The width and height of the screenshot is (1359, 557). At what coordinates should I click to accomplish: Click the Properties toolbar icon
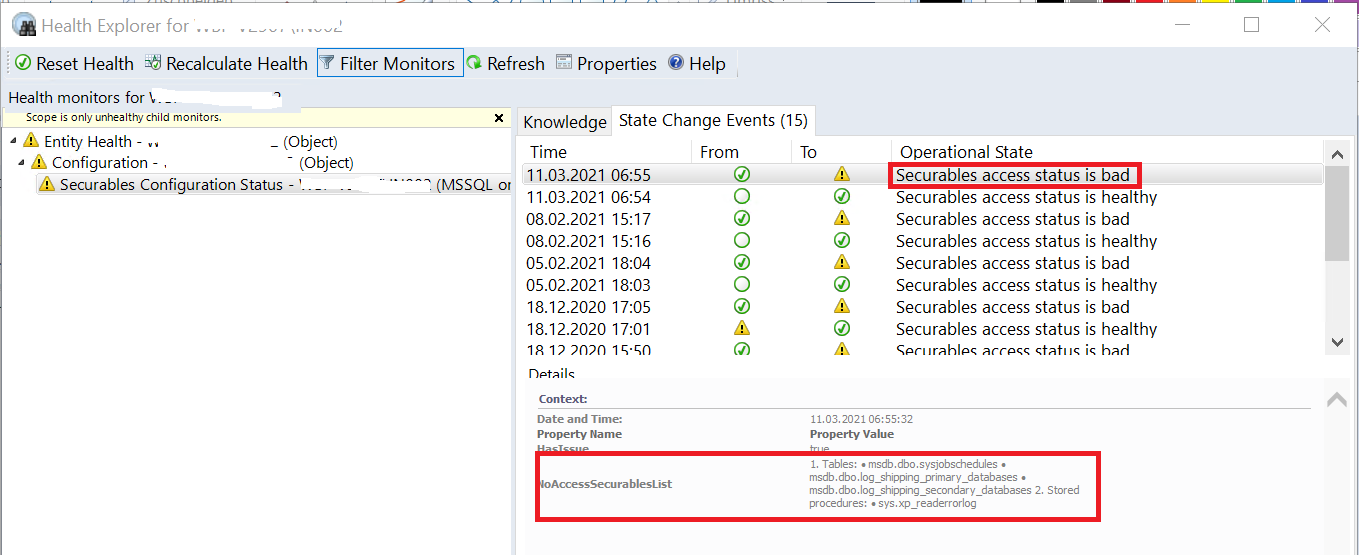pyautogui.click(x=564, y=64)
